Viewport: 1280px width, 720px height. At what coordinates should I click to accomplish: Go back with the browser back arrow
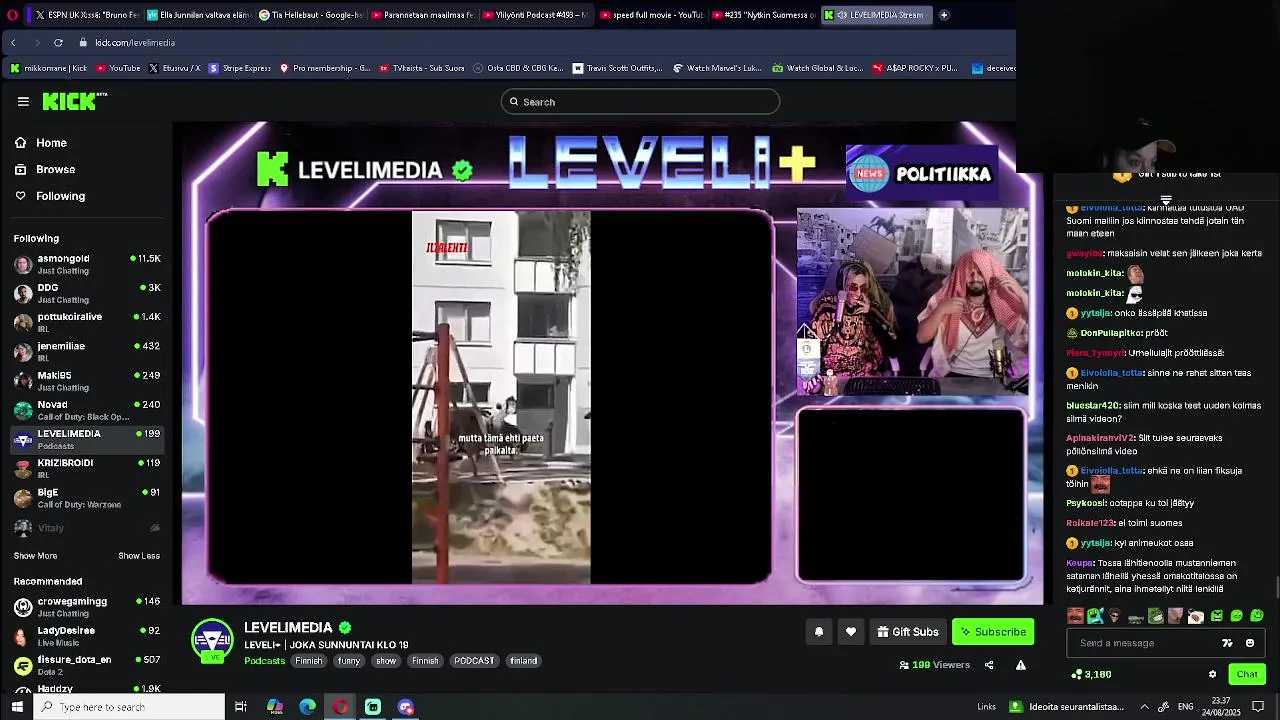[x=13, y=42]
